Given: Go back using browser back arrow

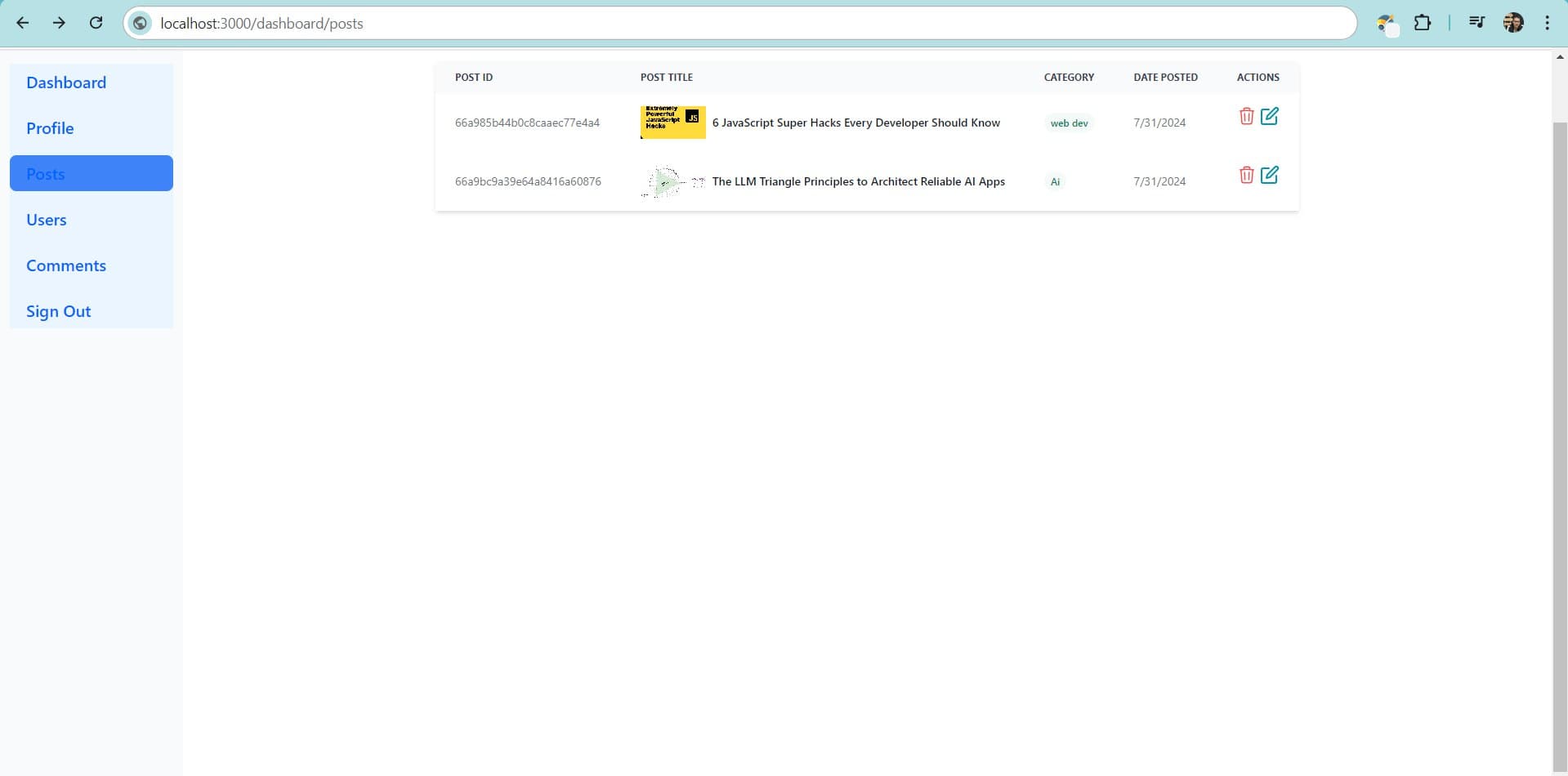Looking at the screenshot, I should point(23,23).
